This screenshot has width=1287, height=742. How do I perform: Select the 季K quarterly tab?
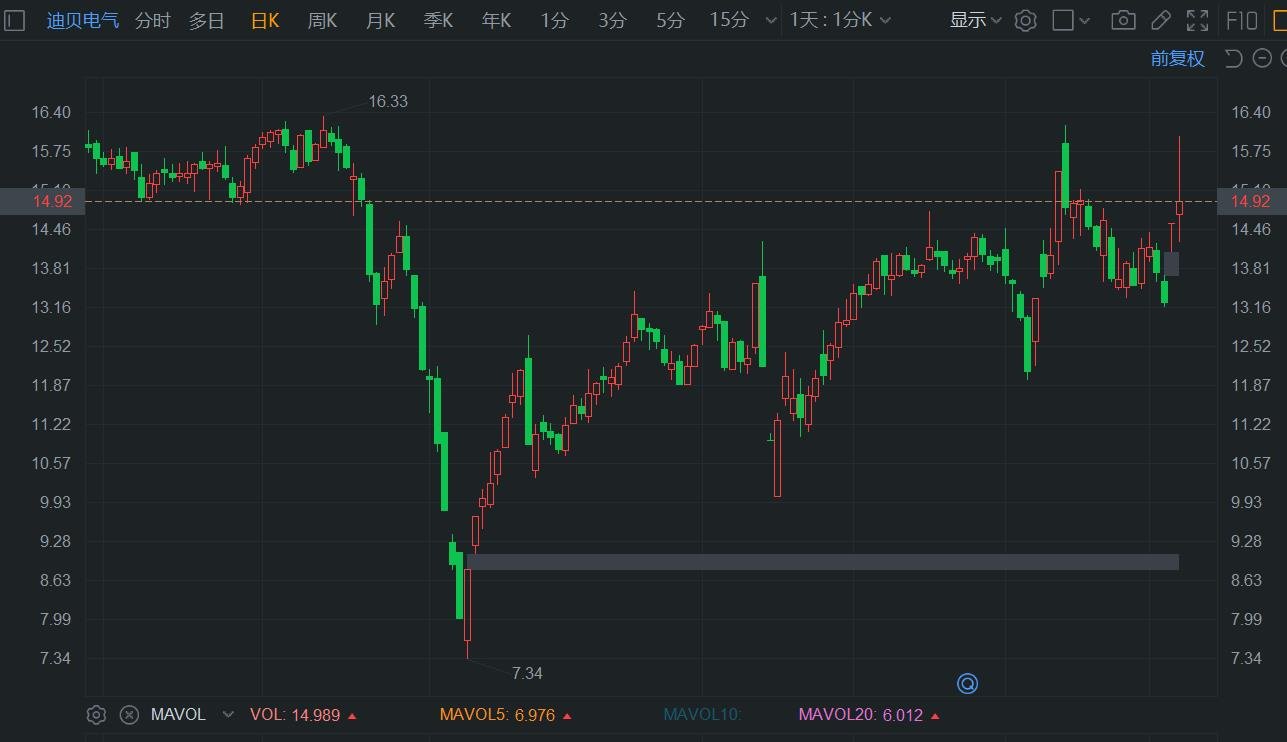(x=438, y=20)
